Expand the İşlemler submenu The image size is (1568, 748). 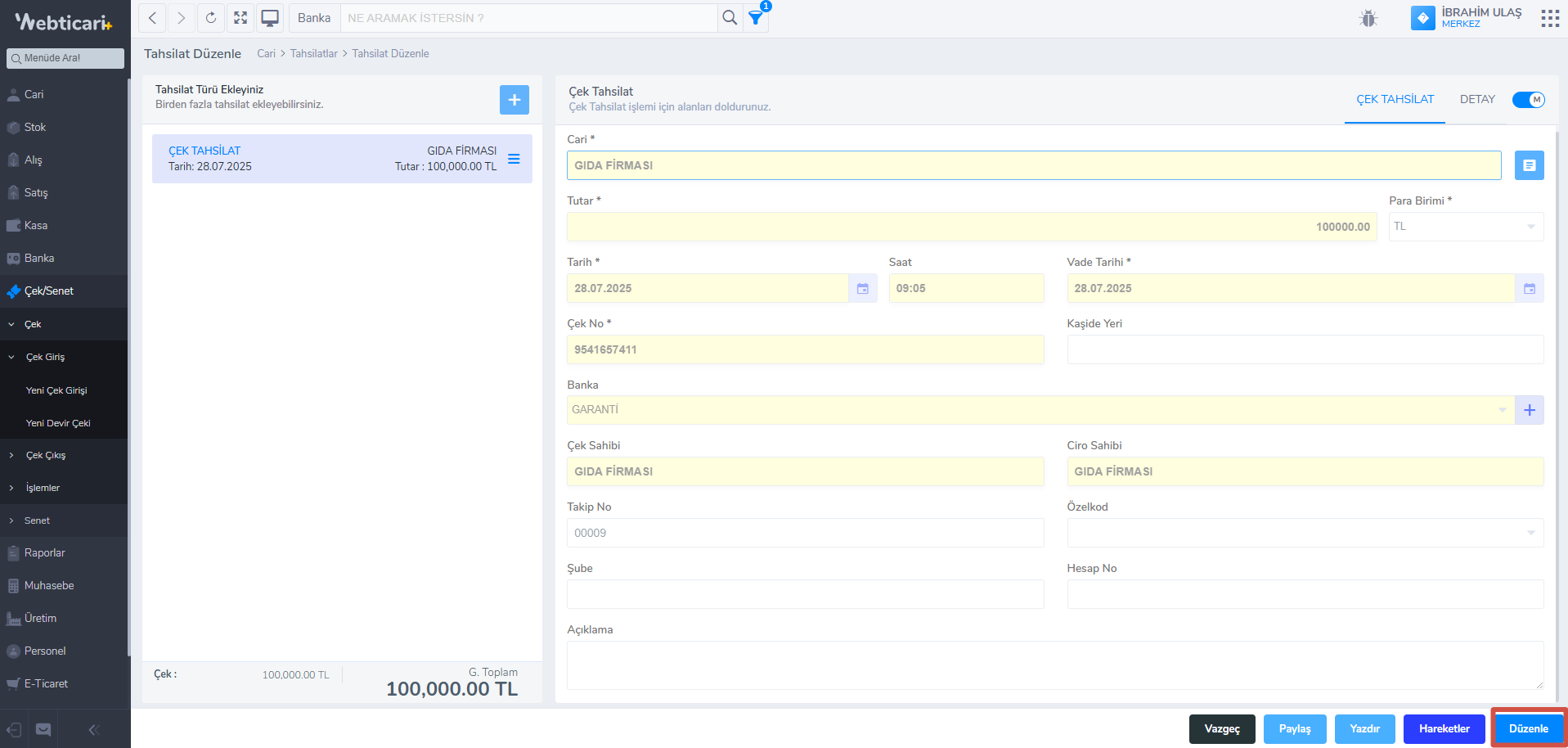click(x=43, y=488)
